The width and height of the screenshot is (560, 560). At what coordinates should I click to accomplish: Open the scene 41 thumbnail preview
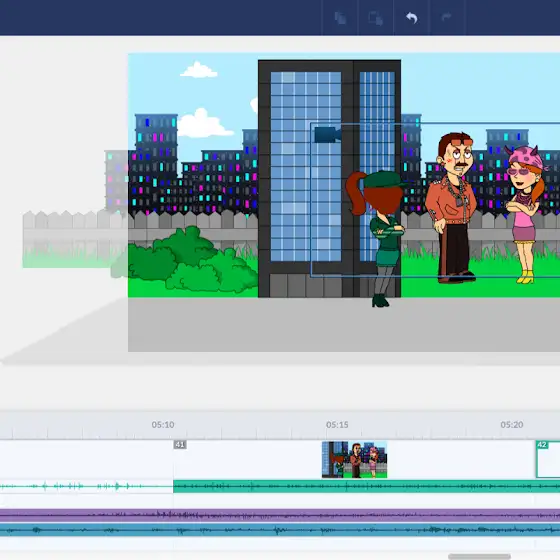coord(354,460)
